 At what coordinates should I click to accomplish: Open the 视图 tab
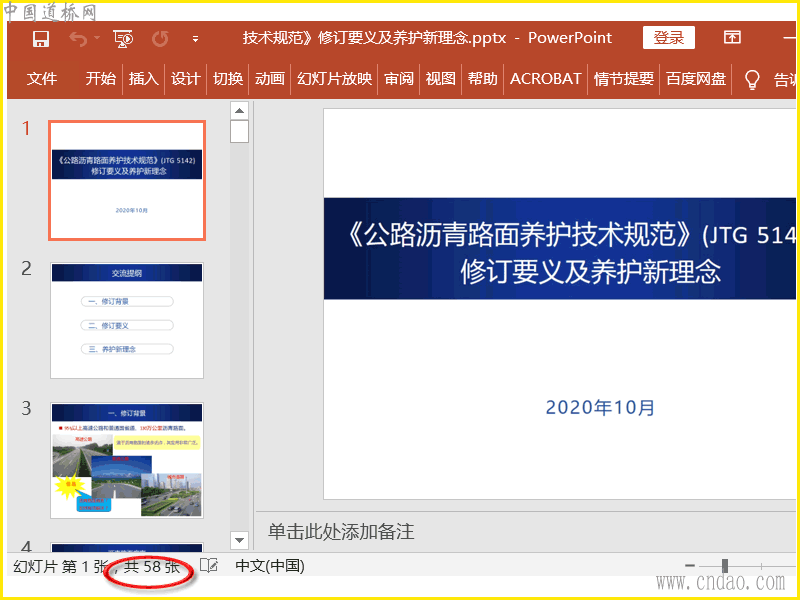[440, 79]
